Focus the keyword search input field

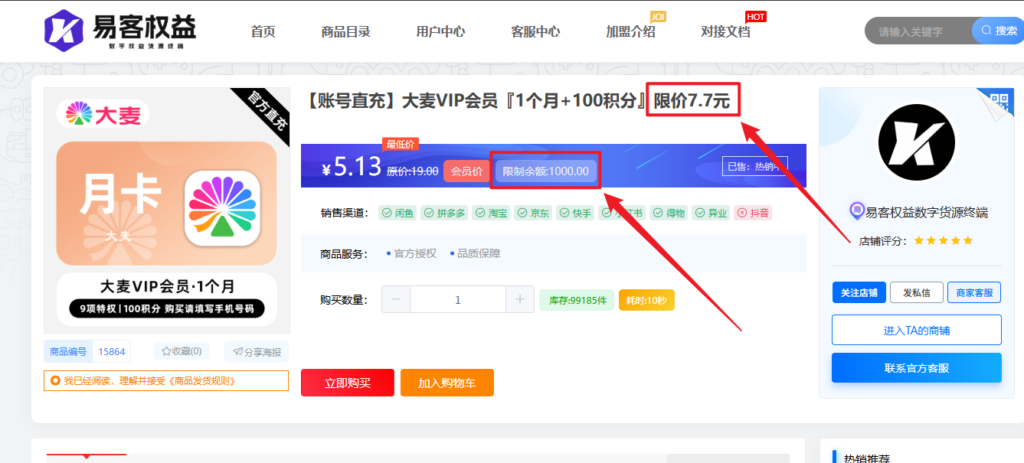click(x=919, y=31)
